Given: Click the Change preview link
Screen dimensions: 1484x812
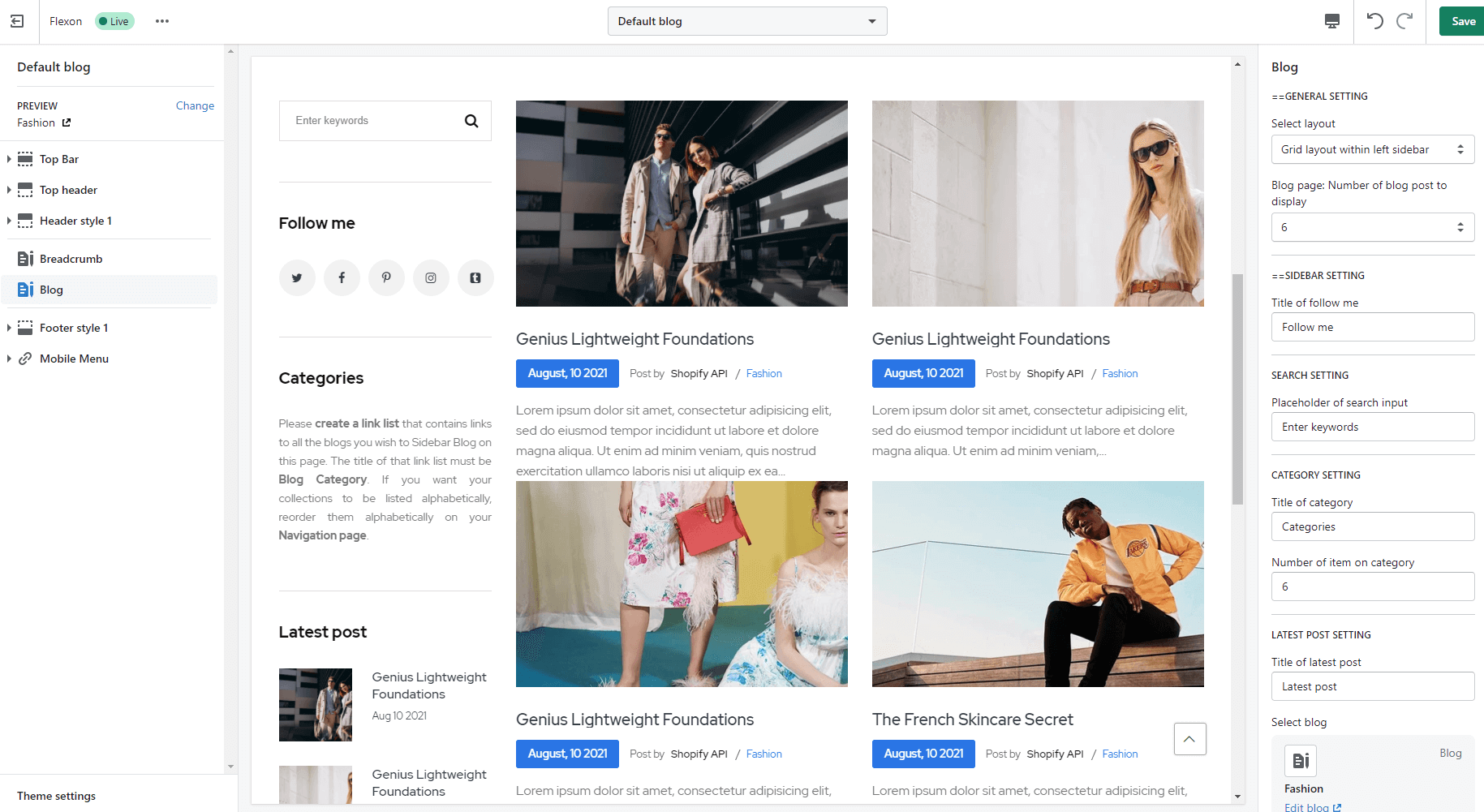Looking at the screenshot, I should point(195,105).
